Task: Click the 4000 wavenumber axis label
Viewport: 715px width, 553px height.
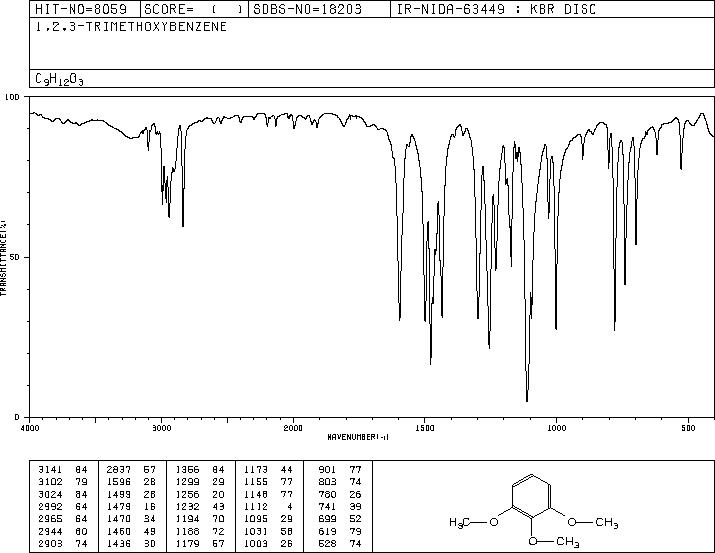Action: click(x=30, y=428)
